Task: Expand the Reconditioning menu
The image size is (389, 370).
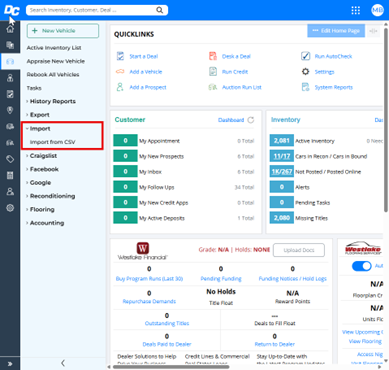Action: click(x=51, y=196)
